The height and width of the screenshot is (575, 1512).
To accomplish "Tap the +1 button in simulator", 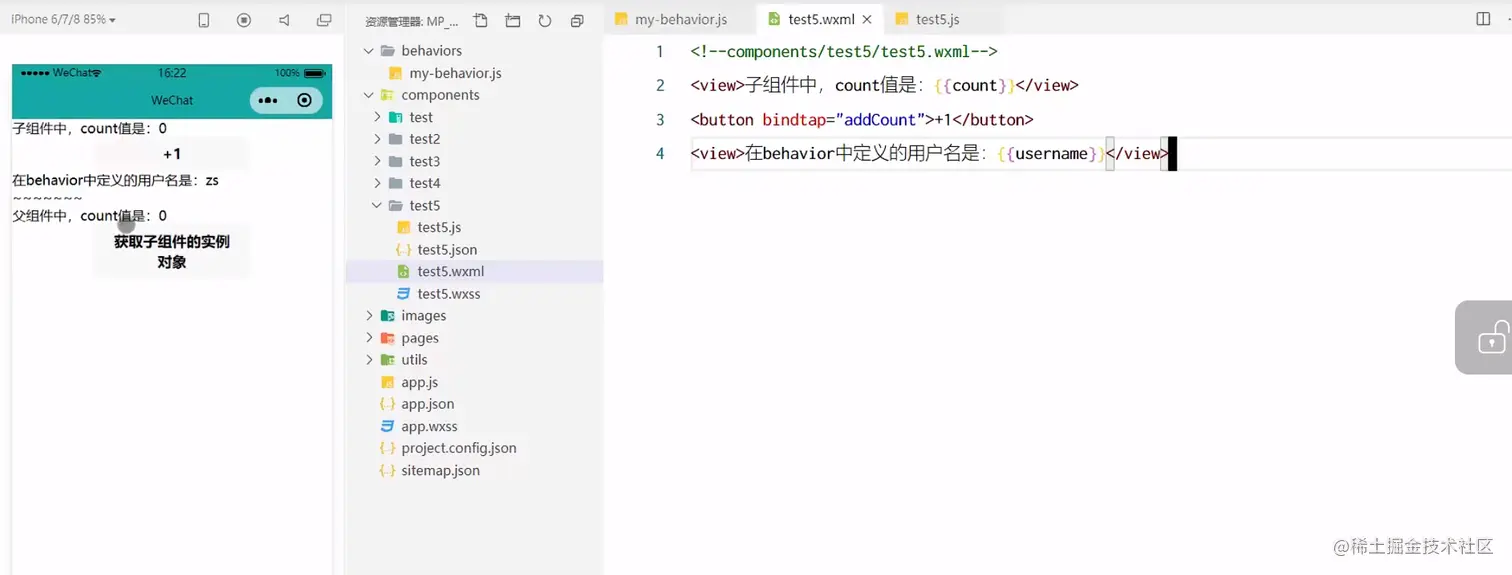I will pyautogui.click(x=172, y=154).
